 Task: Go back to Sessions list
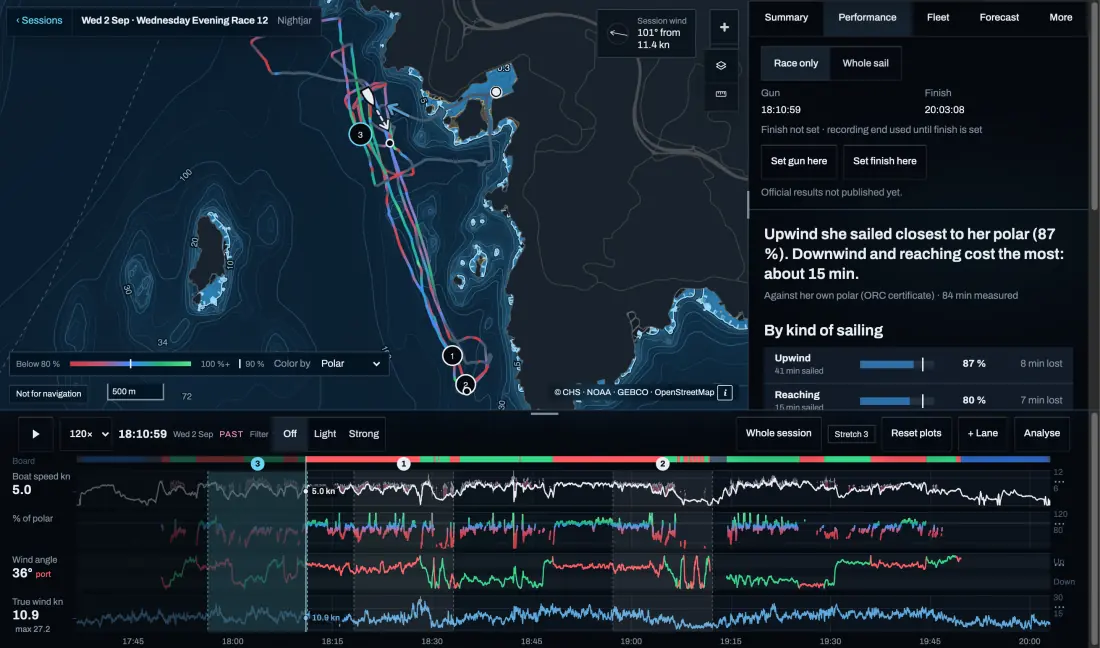(39, 20)
